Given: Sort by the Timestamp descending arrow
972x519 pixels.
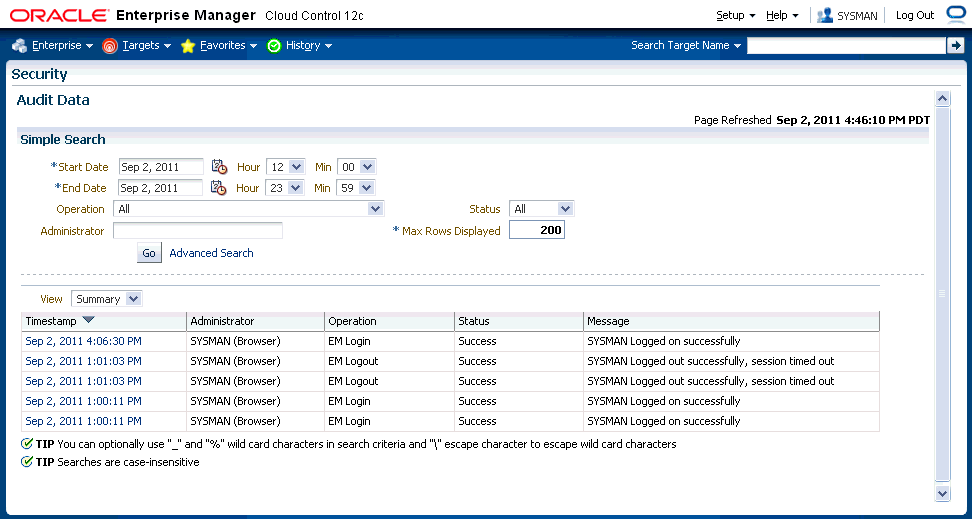Looking at the screenshot, I should click(88, 321).
